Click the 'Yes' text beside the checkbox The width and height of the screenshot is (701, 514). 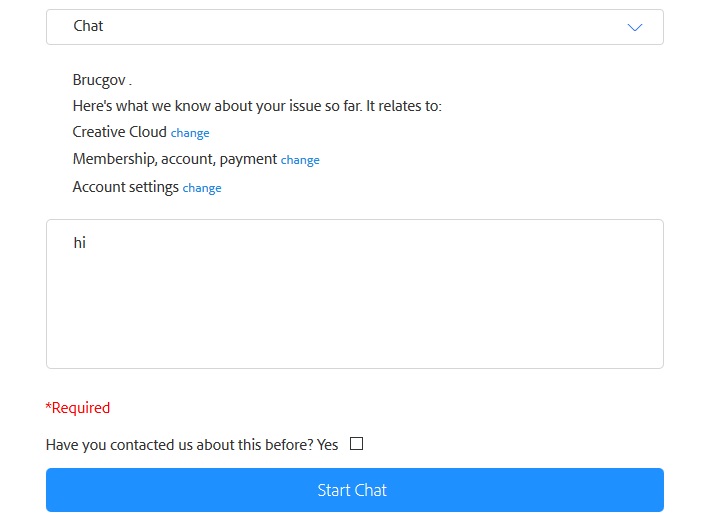click(328, 445)
